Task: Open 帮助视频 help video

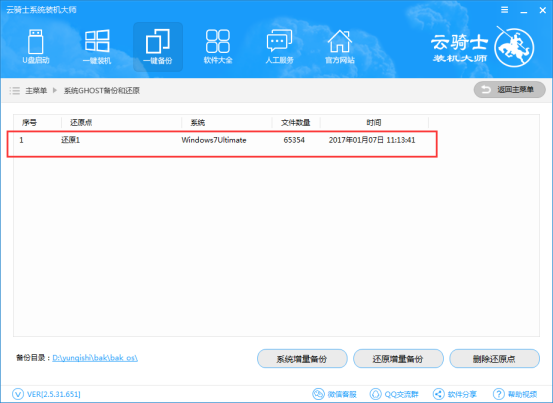Action: (515, 394)
